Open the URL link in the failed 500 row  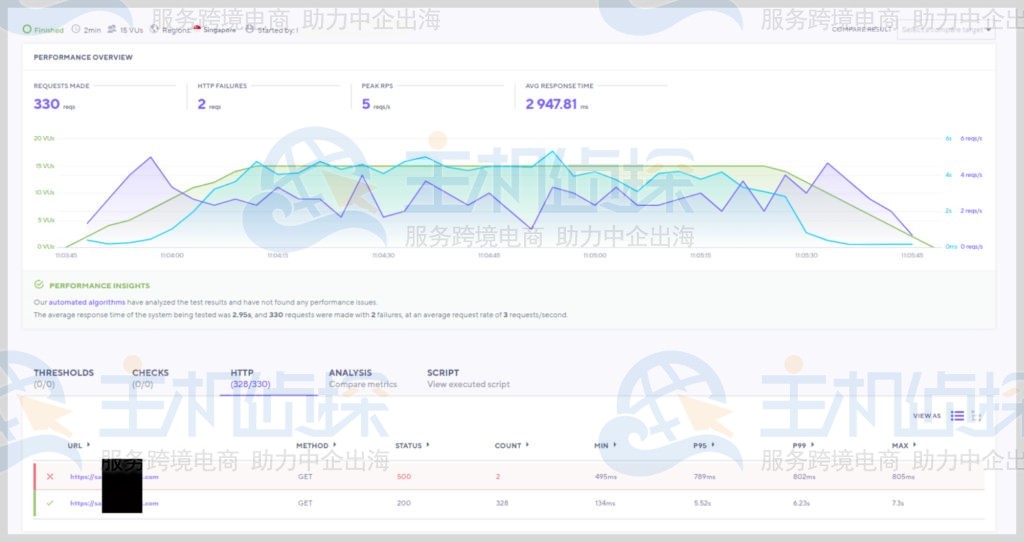pos(114,476)
